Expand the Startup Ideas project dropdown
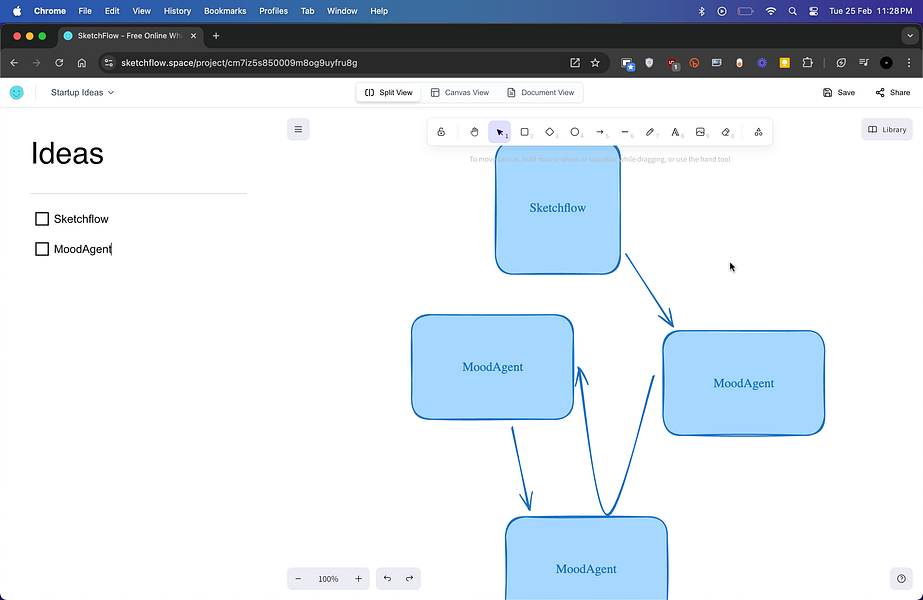 tap(83, 93)
